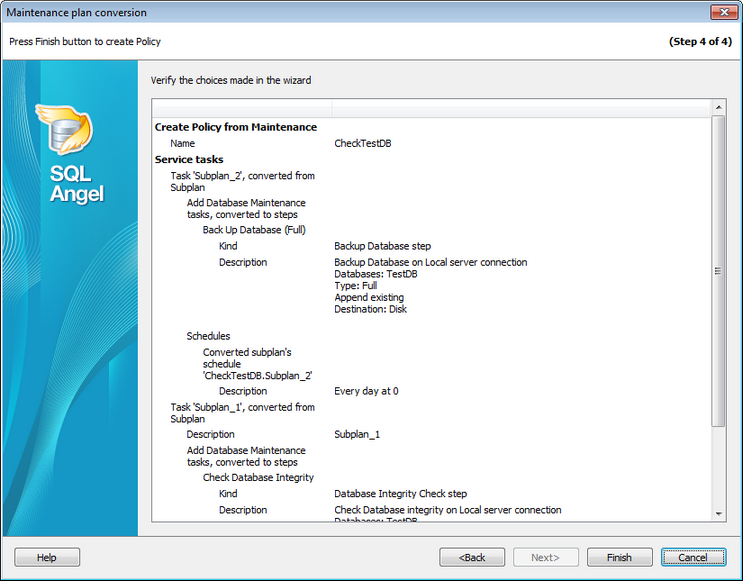Select the 'Back Up Database (Full)' row
The width and height of the screenshot is (743, 581).
(x=254, y=230)
